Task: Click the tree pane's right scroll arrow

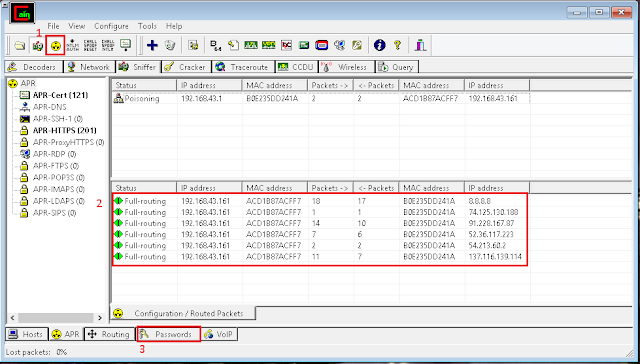Action: tap(100, 317)
